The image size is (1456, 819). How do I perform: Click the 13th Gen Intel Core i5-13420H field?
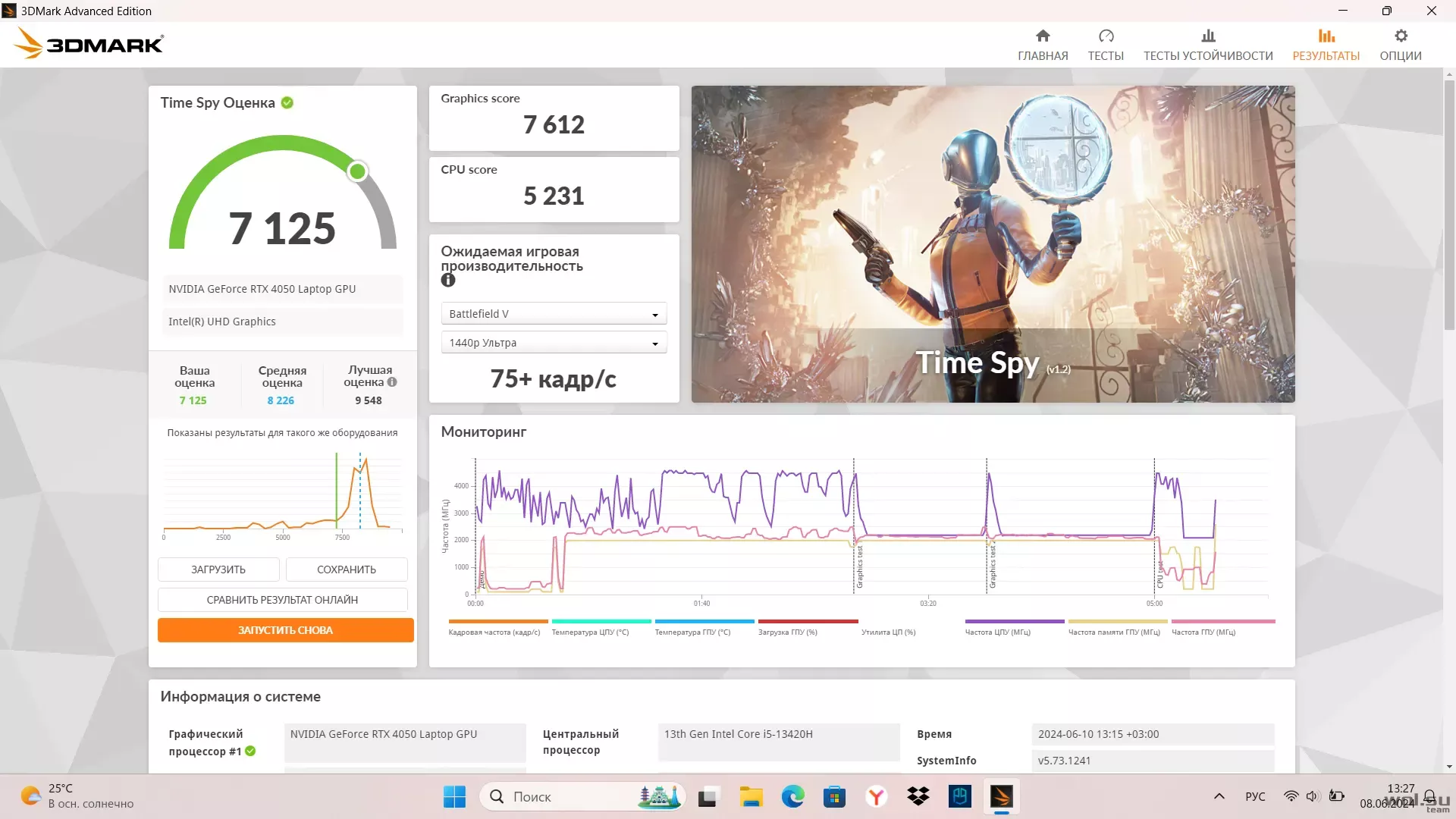click(779, 741)
